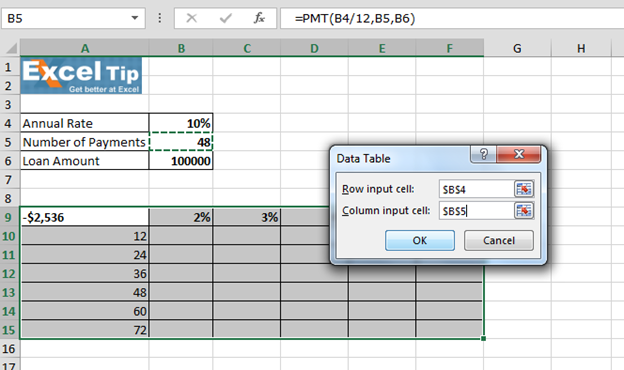Image resolution: width=624 pixels, height=370 pixels.
Task: Click the Select All corner triangle
Action: tap(11, 48)
